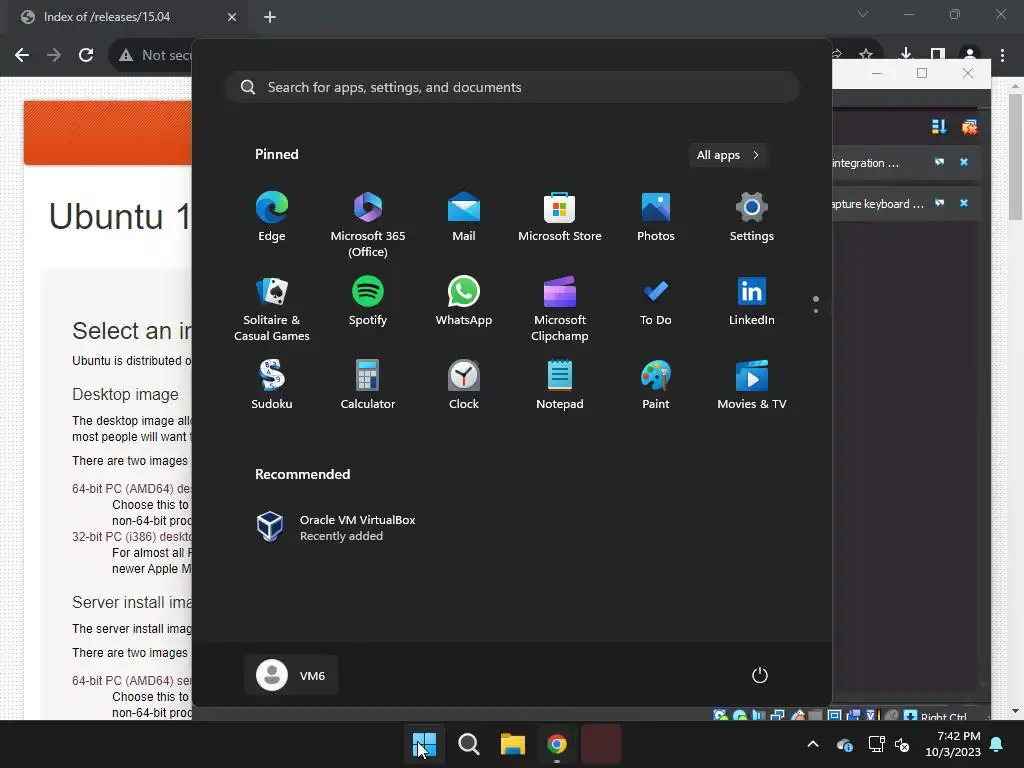Reload the Chrome page
Screen dimensions: 1024x768
click(86, 56)
